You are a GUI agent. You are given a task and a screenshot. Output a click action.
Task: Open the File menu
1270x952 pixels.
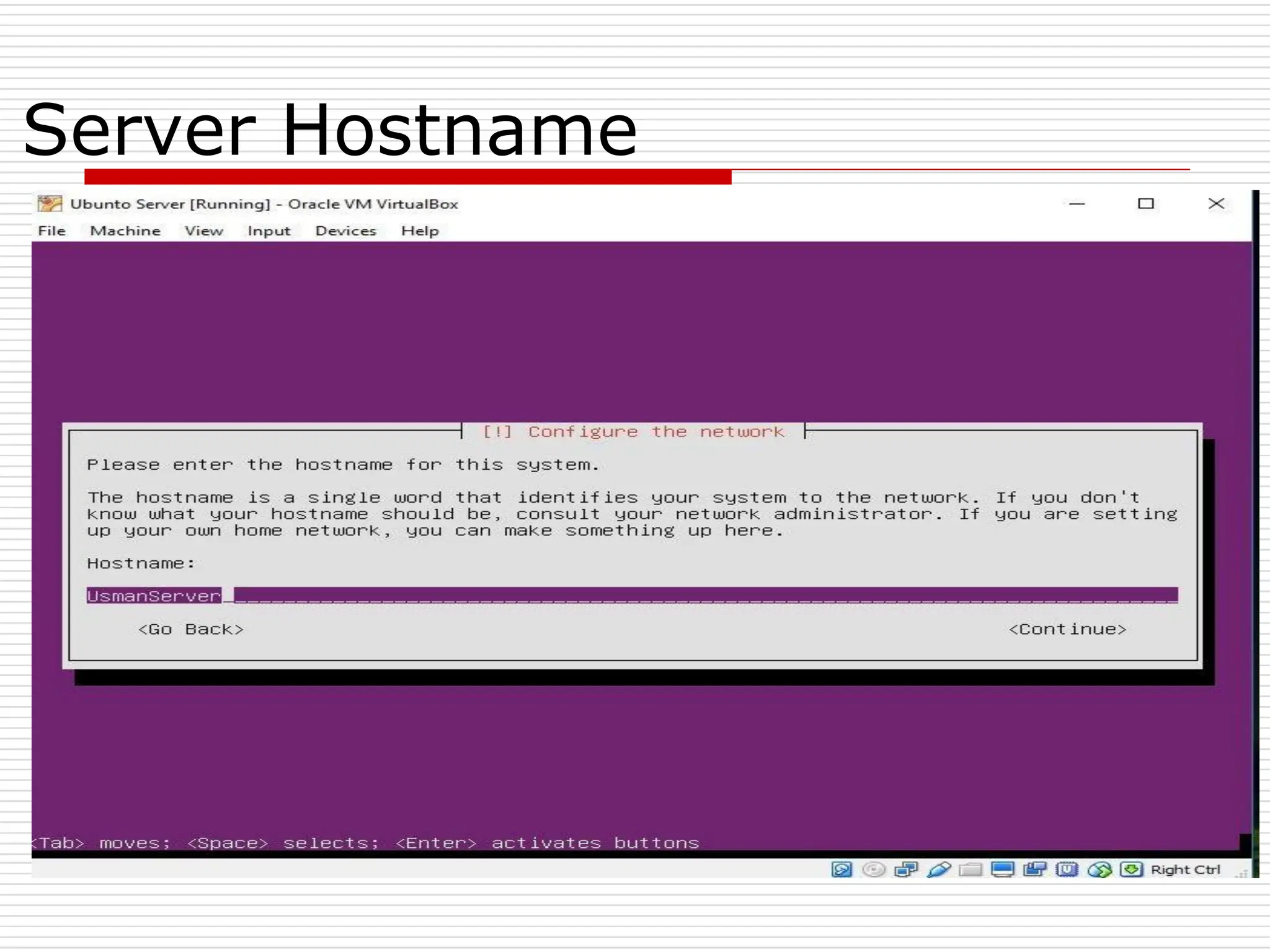click(51, 231)
